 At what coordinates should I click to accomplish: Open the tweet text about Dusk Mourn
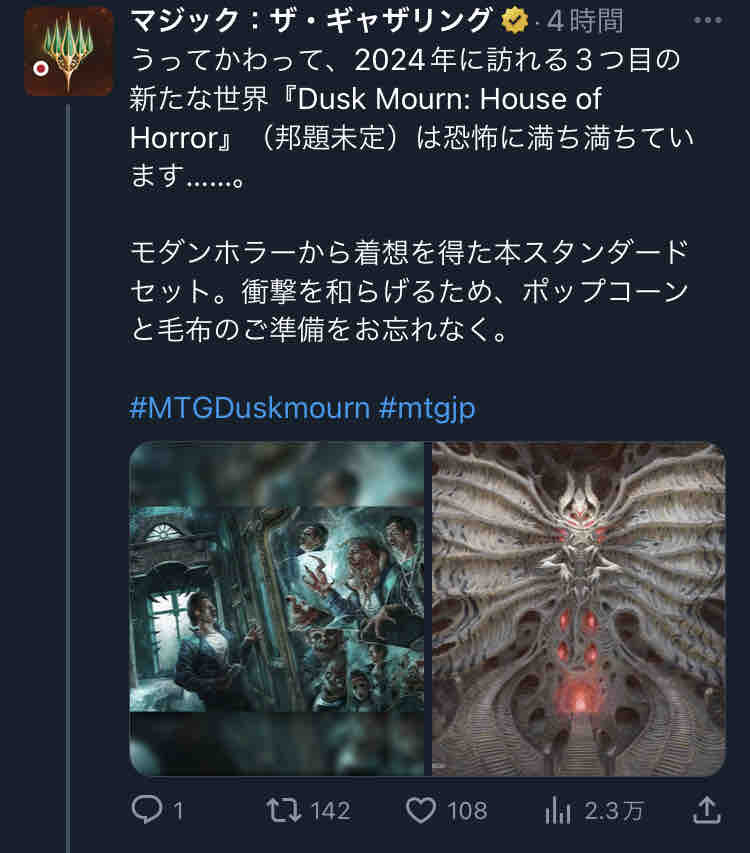(412, 195)
